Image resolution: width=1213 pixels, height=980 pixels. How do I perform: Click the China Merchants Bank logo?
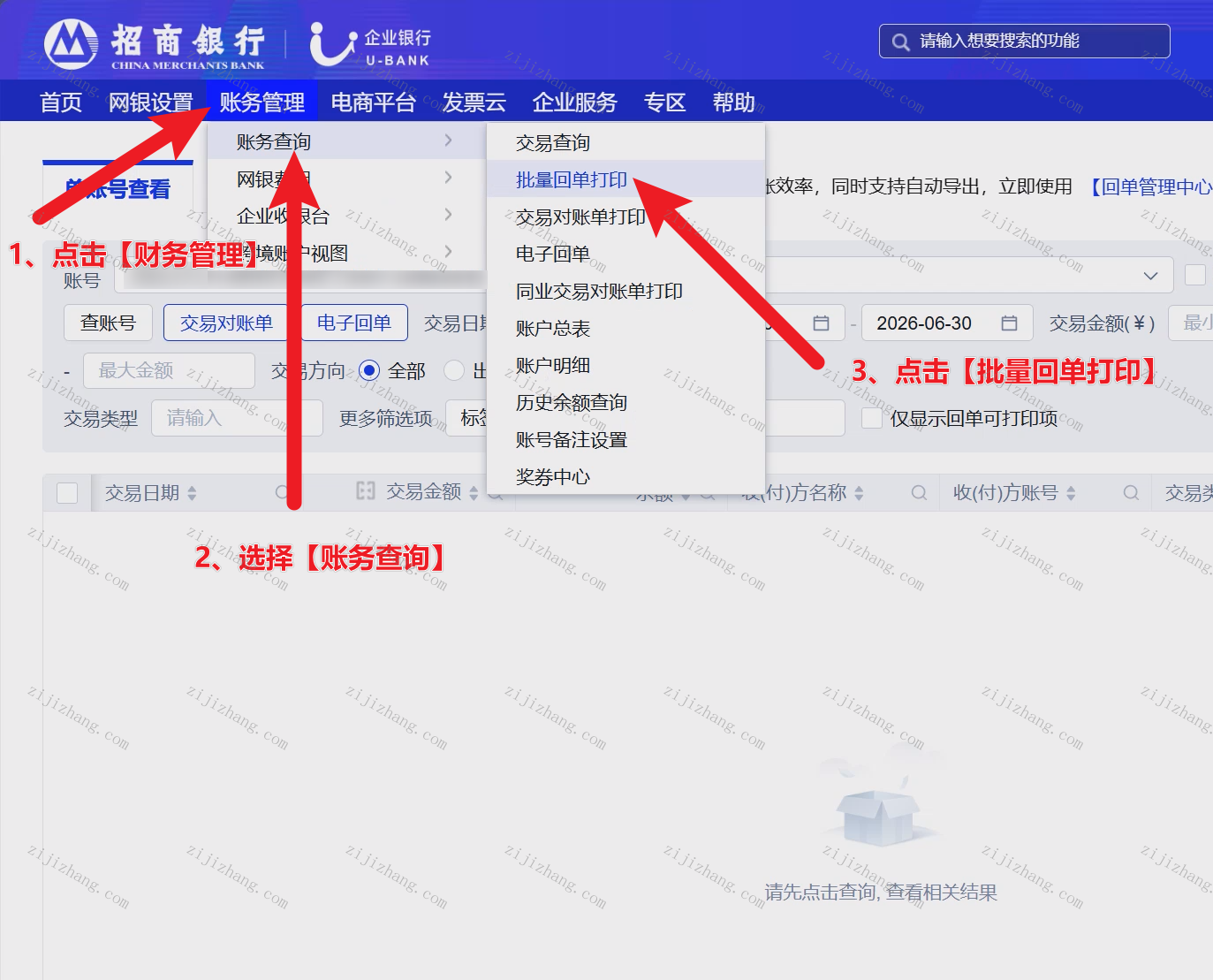point(155,44)
